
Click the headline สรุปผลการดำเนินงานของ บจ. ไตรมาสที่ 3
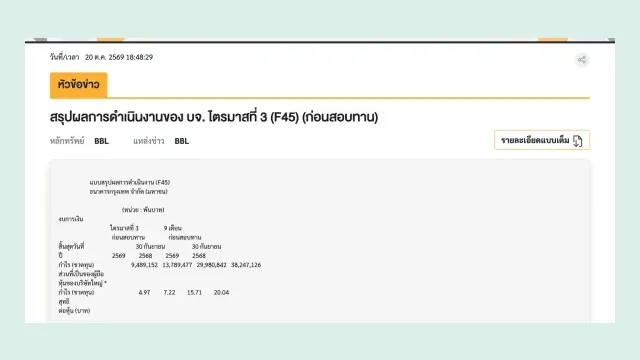tap(214, 117)
